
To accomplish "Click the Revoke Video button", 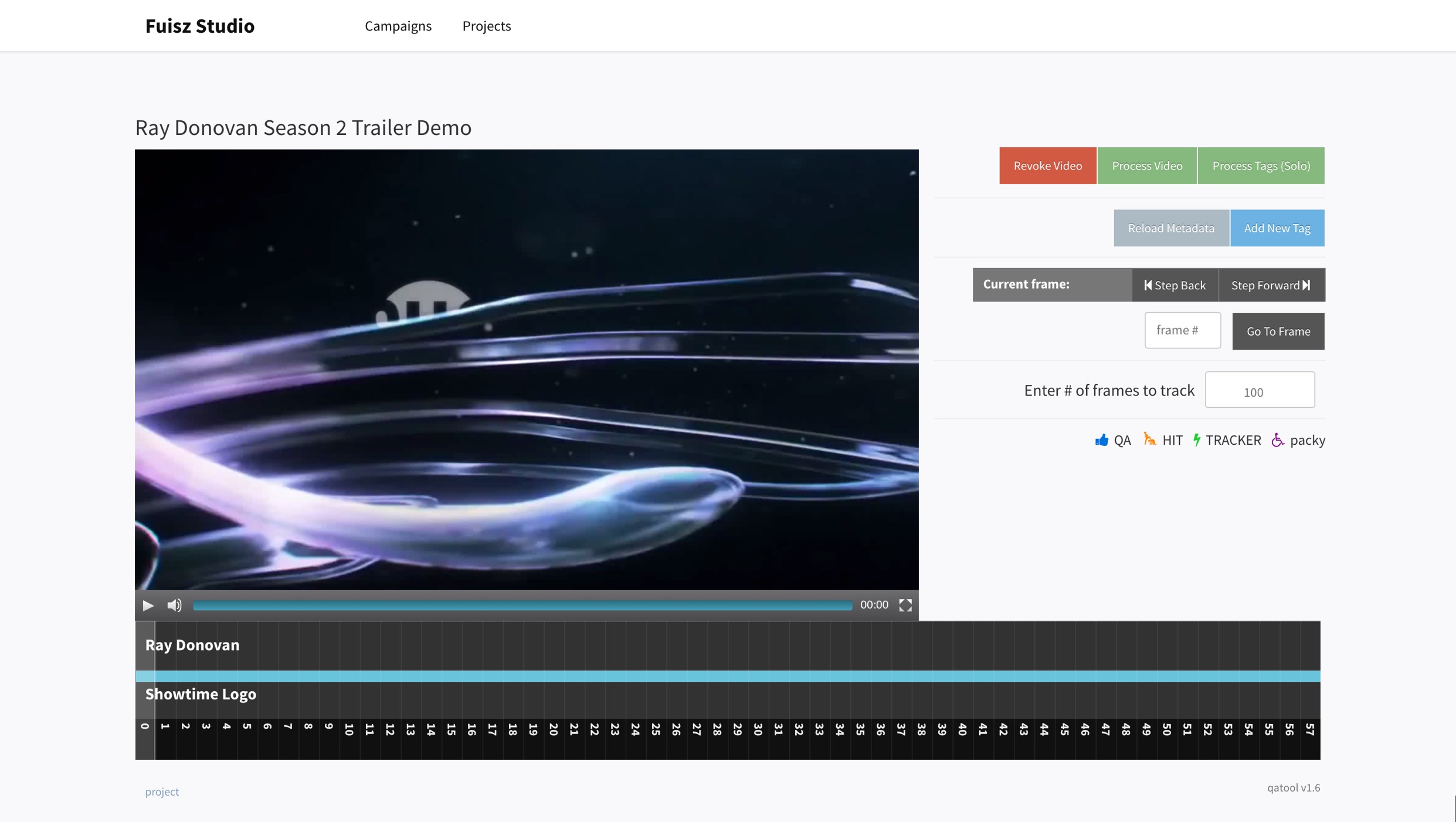I will pyautogui.click(x=1047, y=165).
